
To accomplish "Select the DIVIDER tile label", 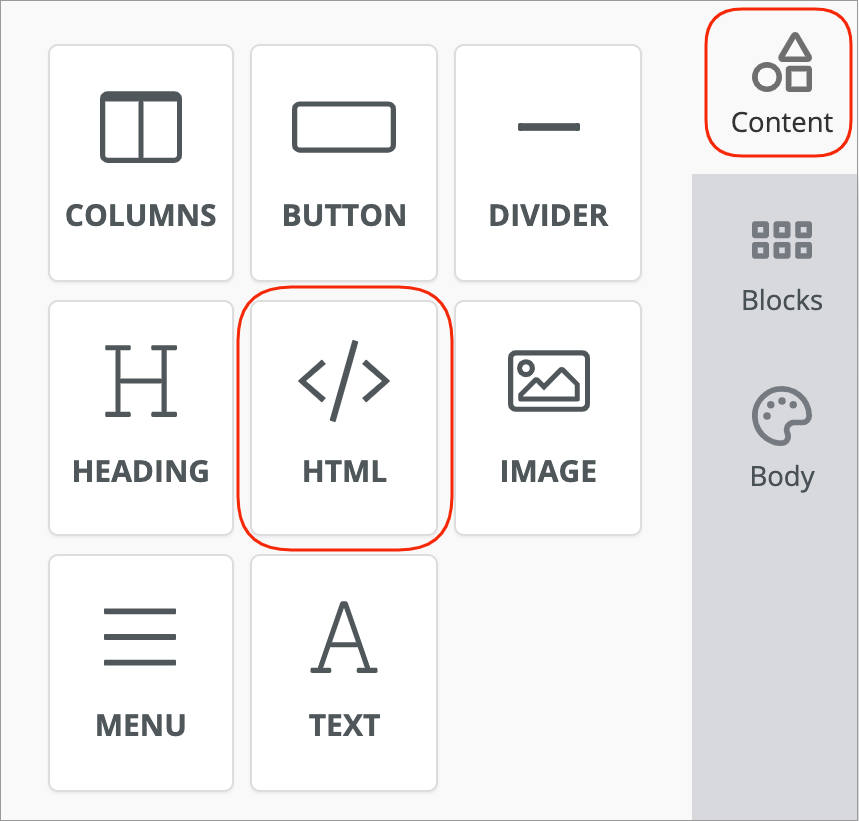I will [x=548, y=215].
